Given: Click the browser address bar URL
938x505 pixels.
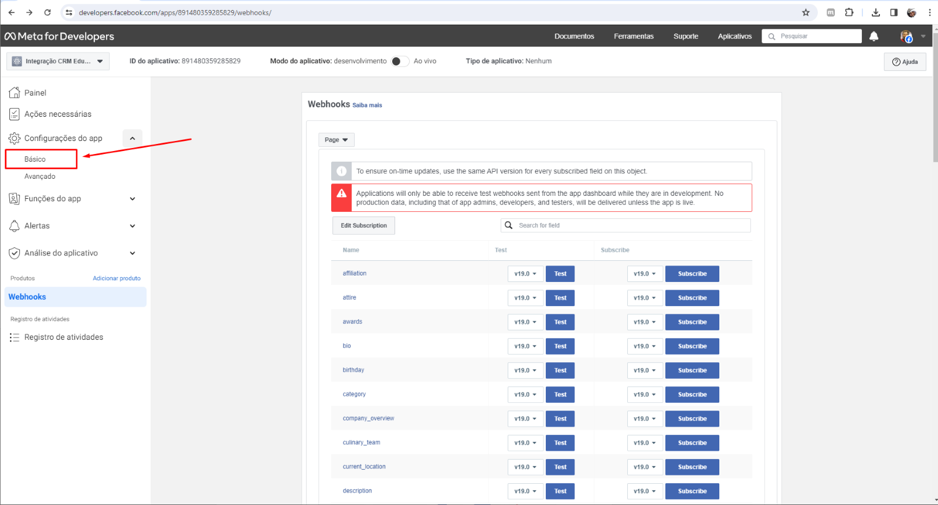Looking at the screenshot, I should click(175, 12).
